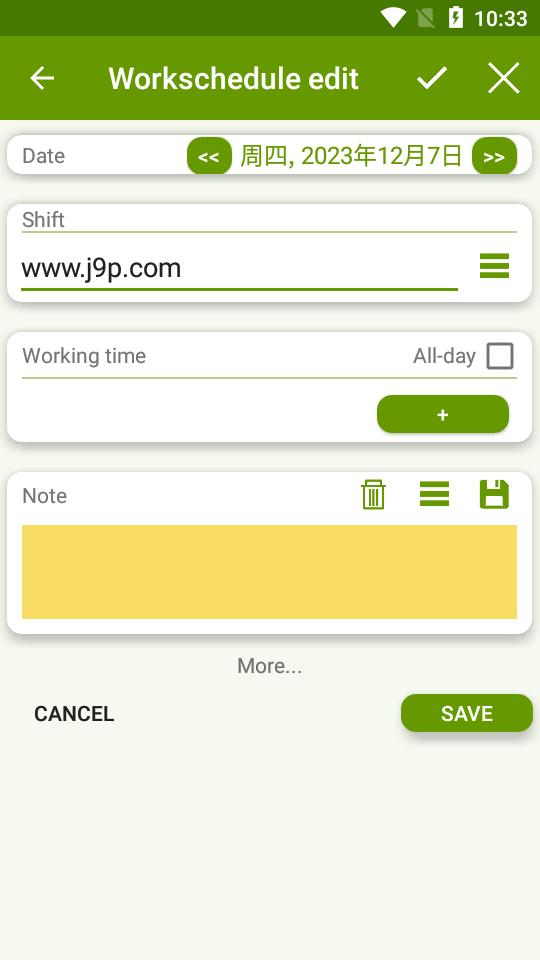This screenshot has height=960, width=540.
Task: Open saved notes list icon
Action: [434, 494]
